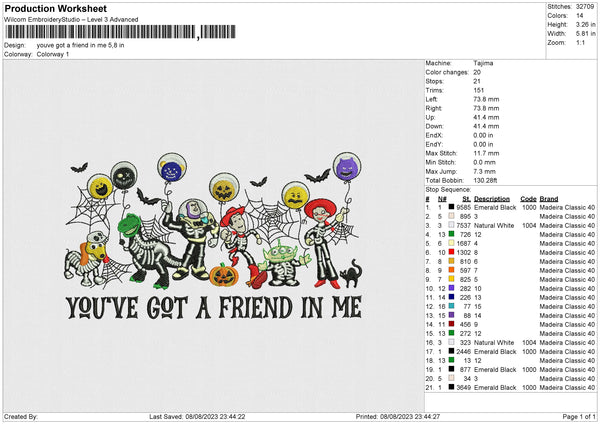Image resolution: width=600 pixels, height=424 pixels.
Task: Select the orange swatch in stop row 8
Action: 451,270
